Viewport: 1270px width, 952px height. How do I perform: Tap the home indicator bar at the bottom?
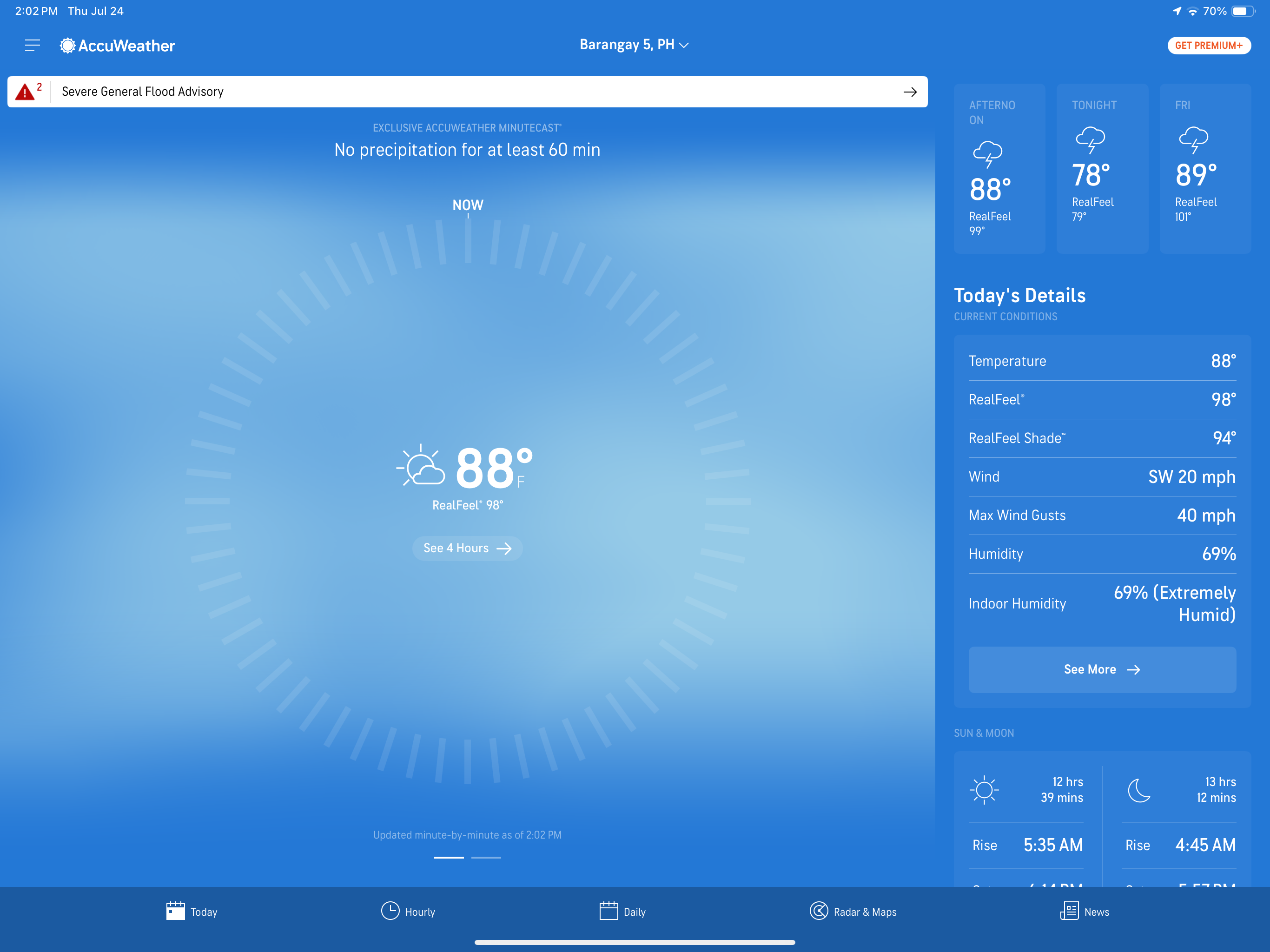click(x=635, y=942)
